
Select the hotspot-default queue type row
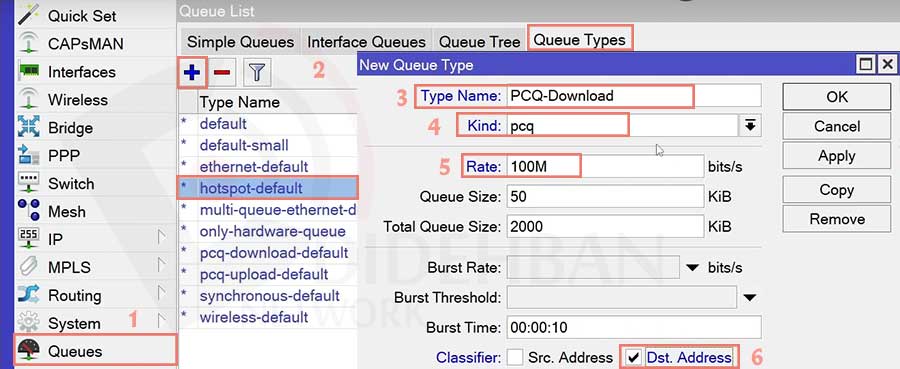point(268,188)
